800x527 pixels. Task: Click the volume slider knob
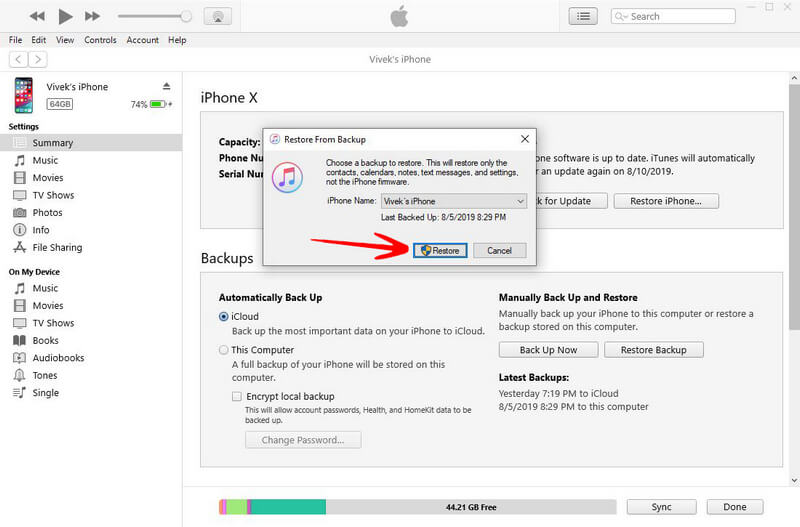click(186, 16)
